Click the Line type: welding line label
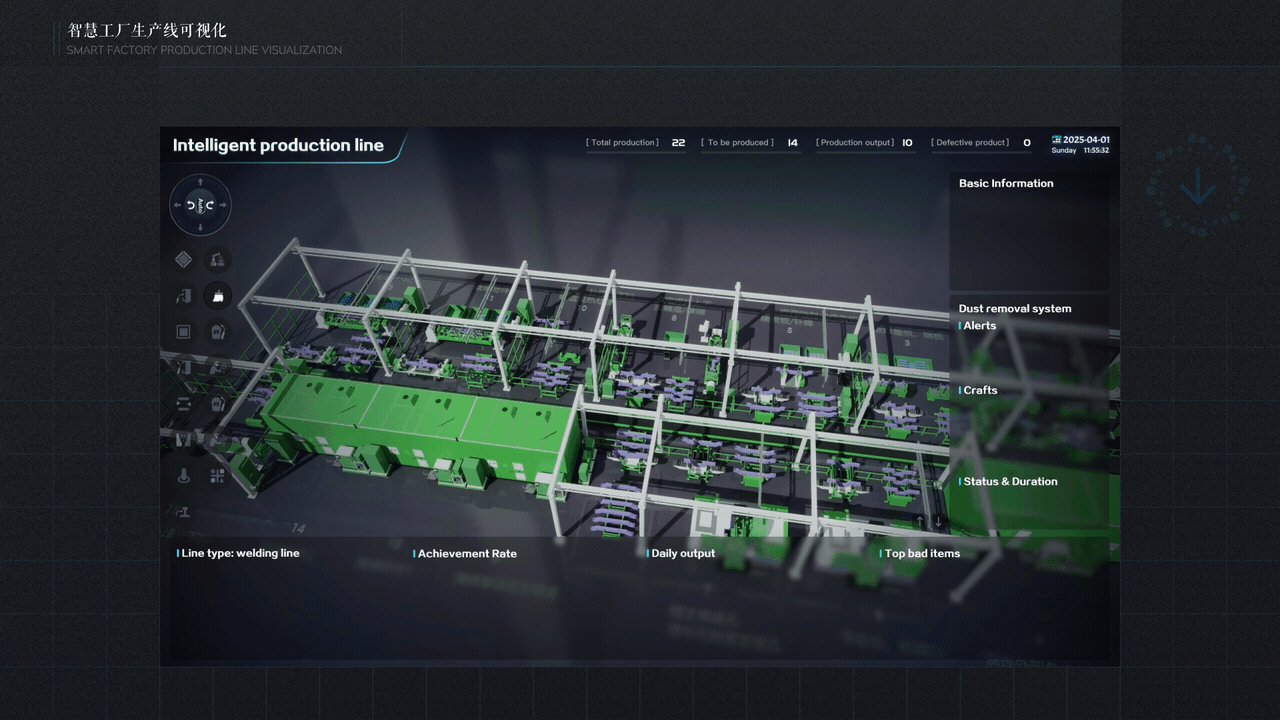 pos(239,553)
